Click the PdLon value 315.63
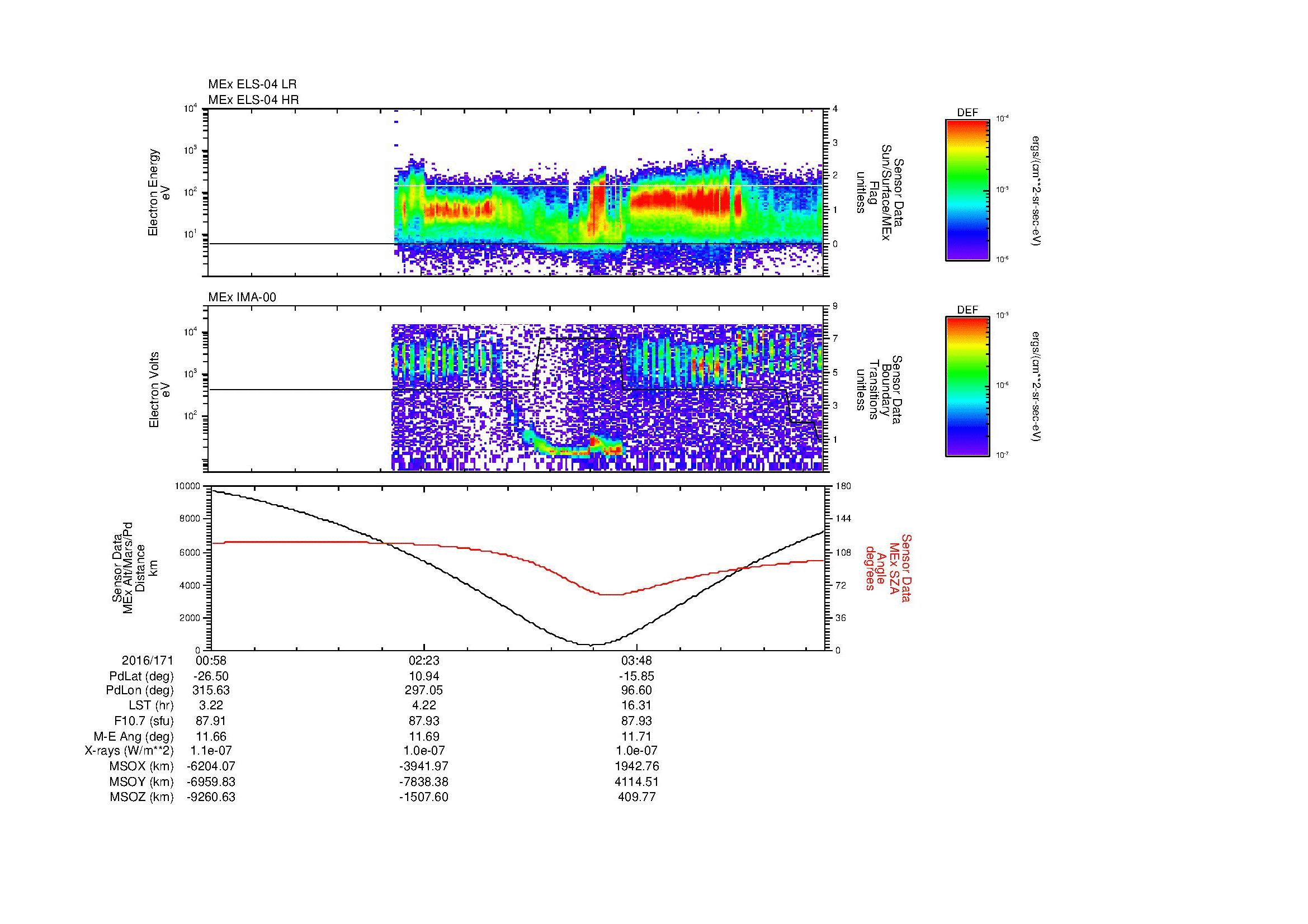Viewport: 1308px width, 924px height. click(x=211, y=690)
